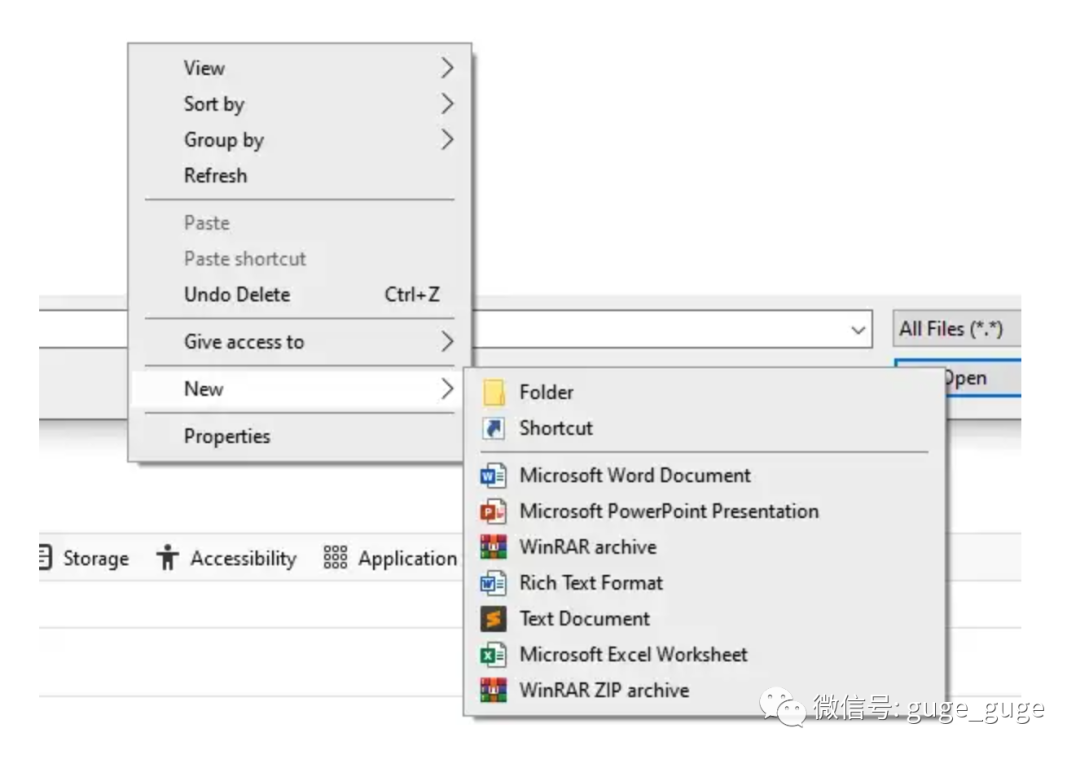This screenshot has height=759, width=1080.
Task: Click inside the file name field
Action: click(x=672, y=329)
